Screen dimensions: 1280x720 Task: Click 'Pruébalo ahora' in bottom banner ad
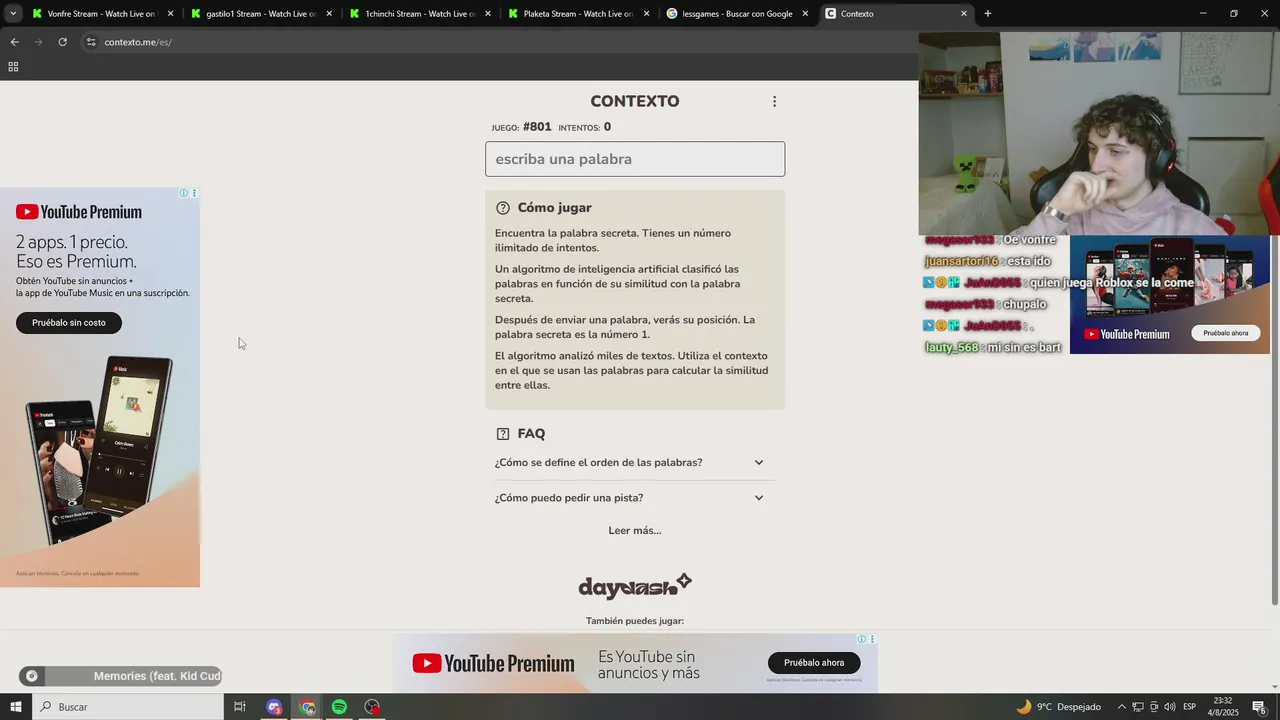(814, 663)
